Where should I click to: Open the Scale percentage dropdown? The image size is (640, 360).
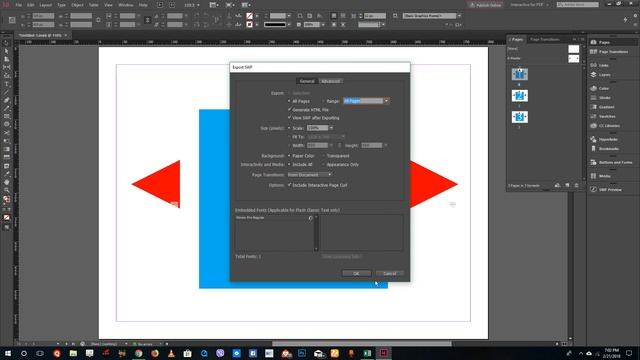pyautogui.click(x=331, y=128)
